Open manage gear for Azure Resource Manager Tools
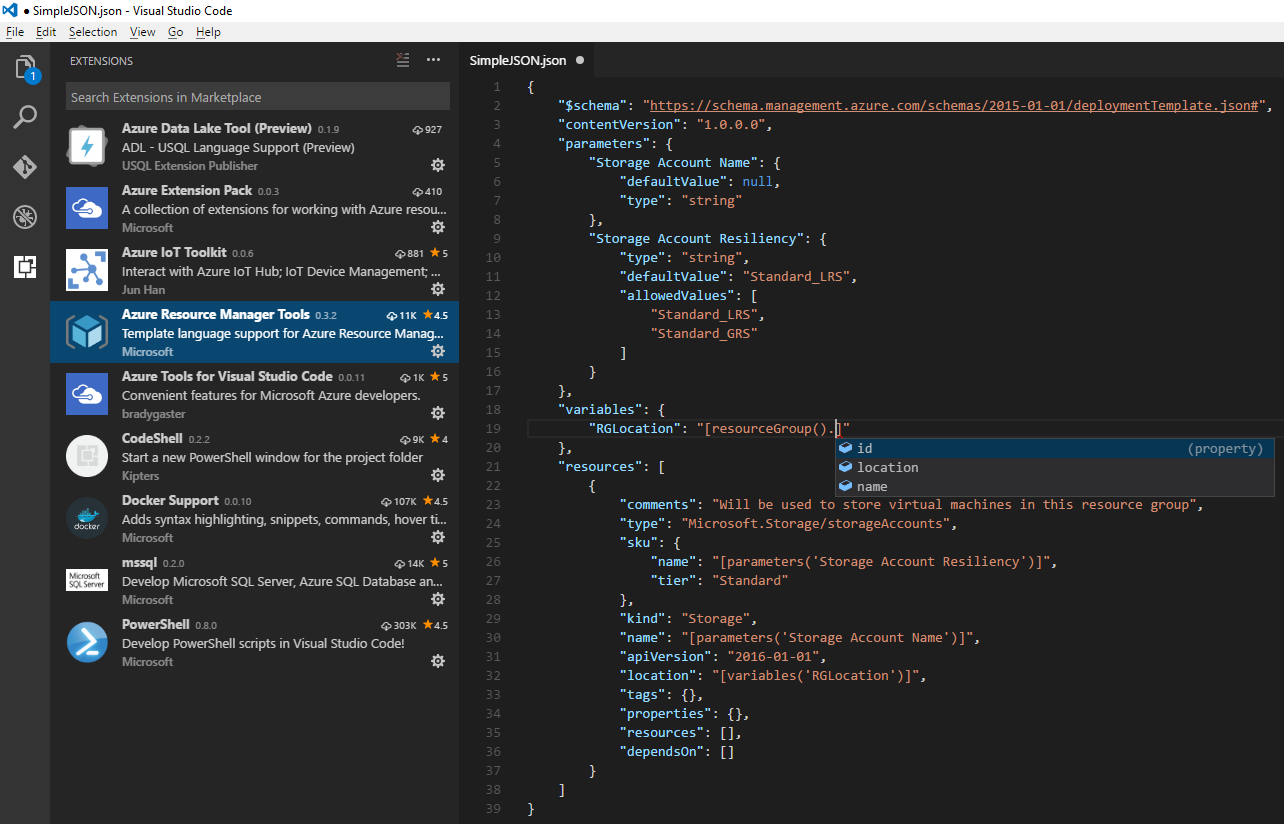 (x=437, y=351)
